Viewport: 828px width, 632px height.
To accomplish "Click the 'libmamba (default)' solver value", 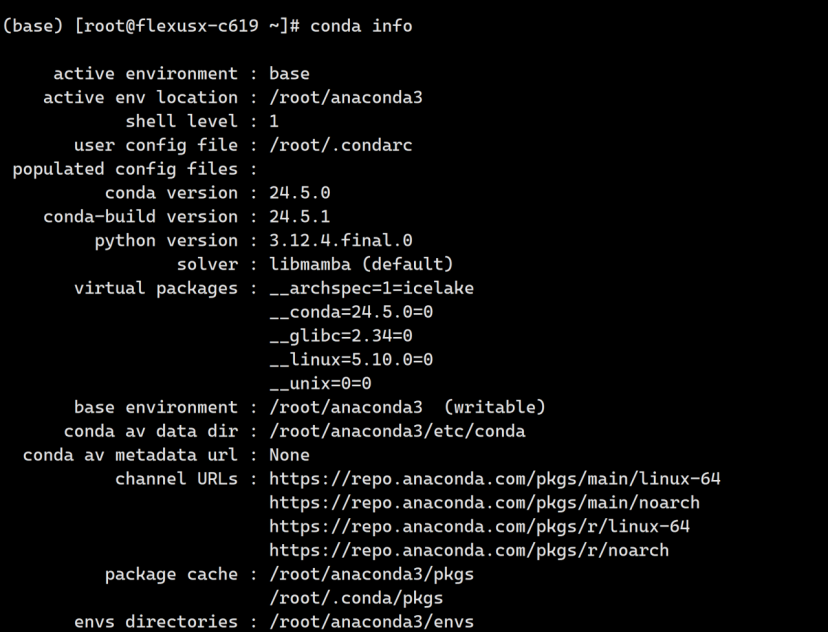I will pyautogui.click(x=361, y=265).
